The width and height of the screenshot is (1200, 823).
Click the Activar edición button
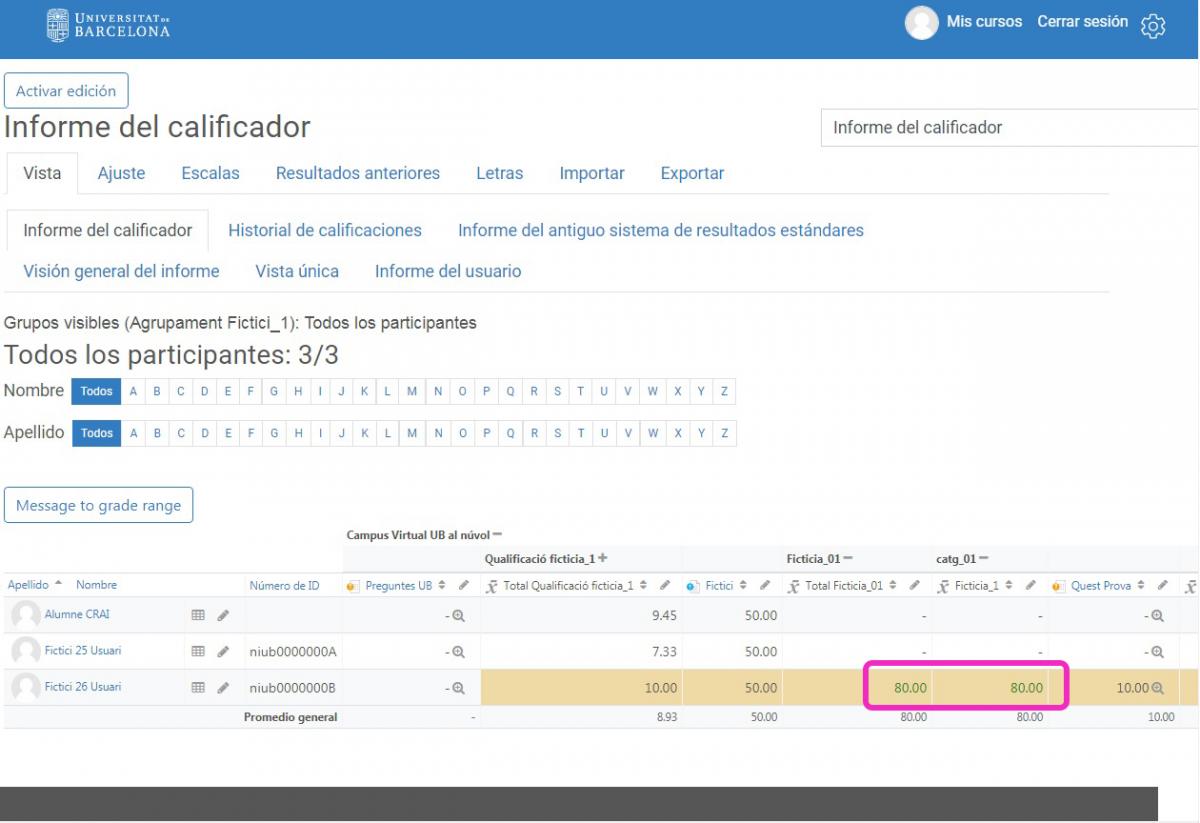[66, 91]
